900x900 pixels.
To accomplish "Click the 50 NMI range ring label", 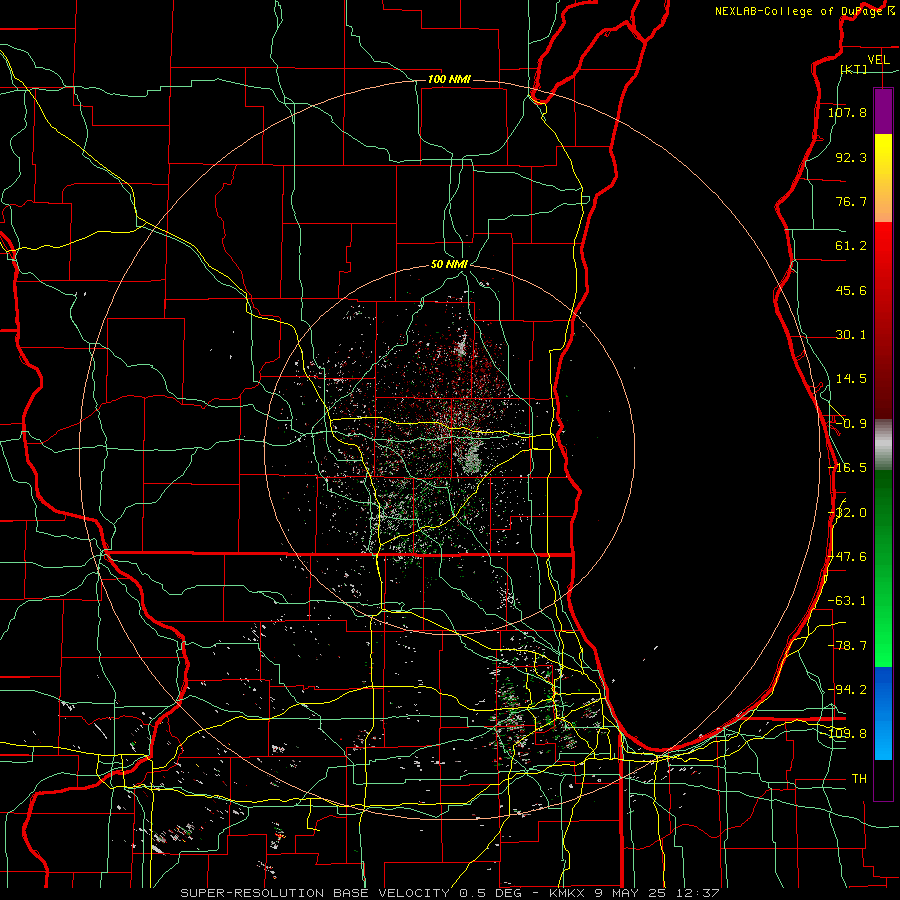I will 449,264.
